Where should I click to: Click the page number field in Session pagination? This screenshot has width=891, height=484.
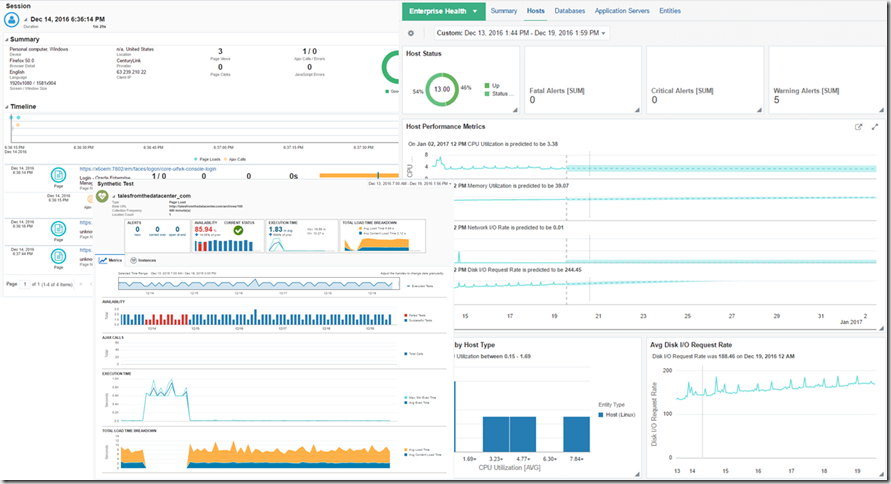coord(24,284)
